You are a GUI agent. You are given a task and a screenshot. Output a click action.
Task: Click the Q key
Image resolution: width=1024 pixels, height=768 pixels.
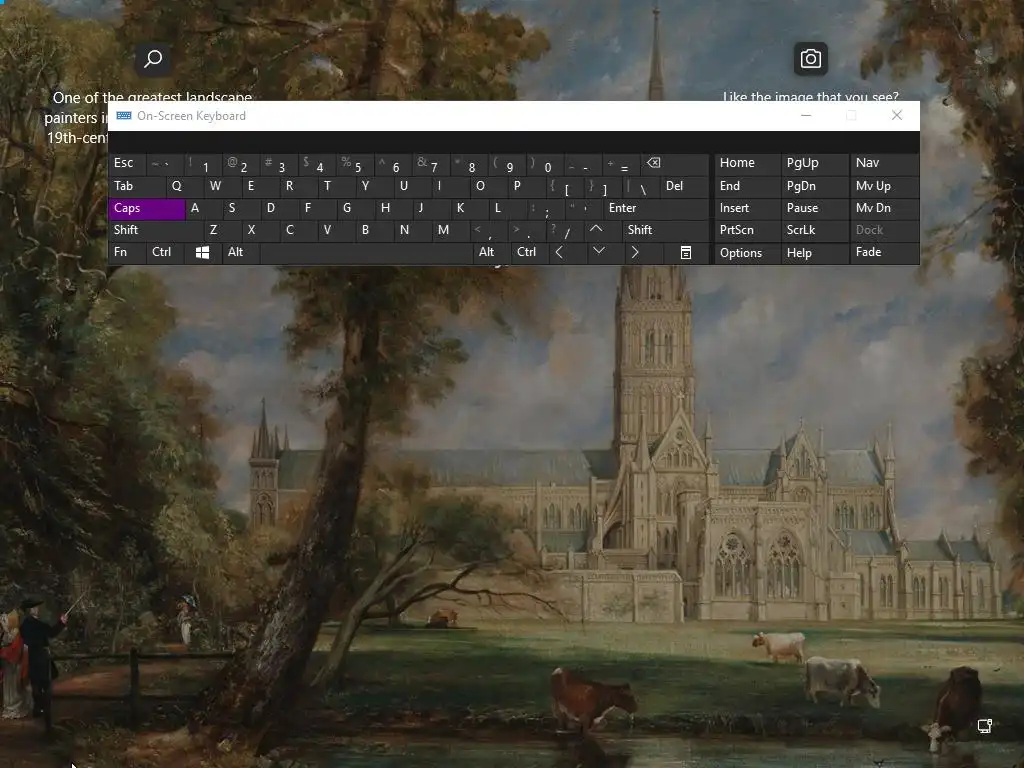pos(185,186)
